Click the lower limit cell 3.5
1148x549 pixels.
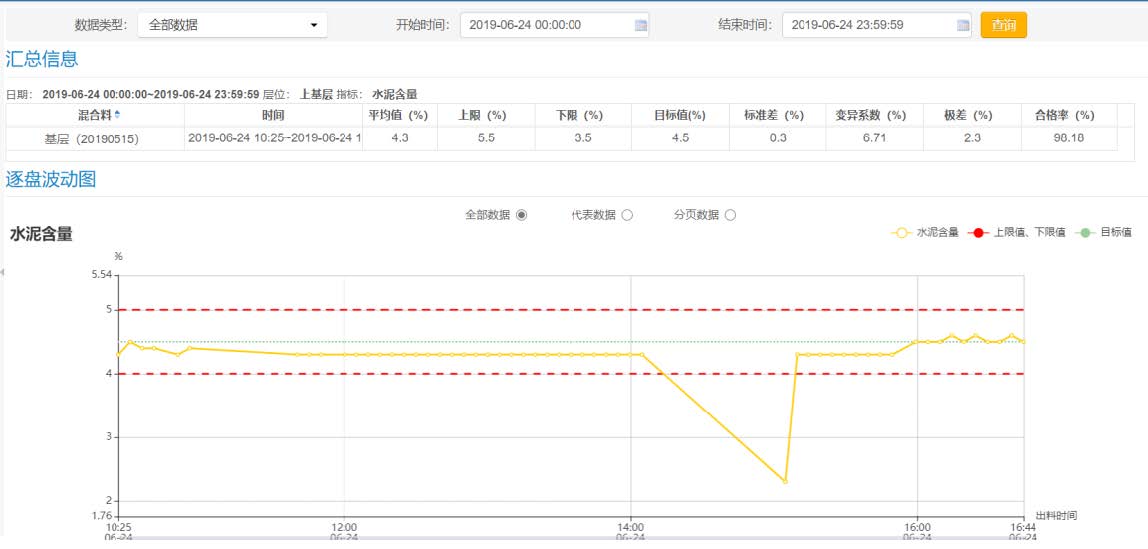tap(584, 138)
